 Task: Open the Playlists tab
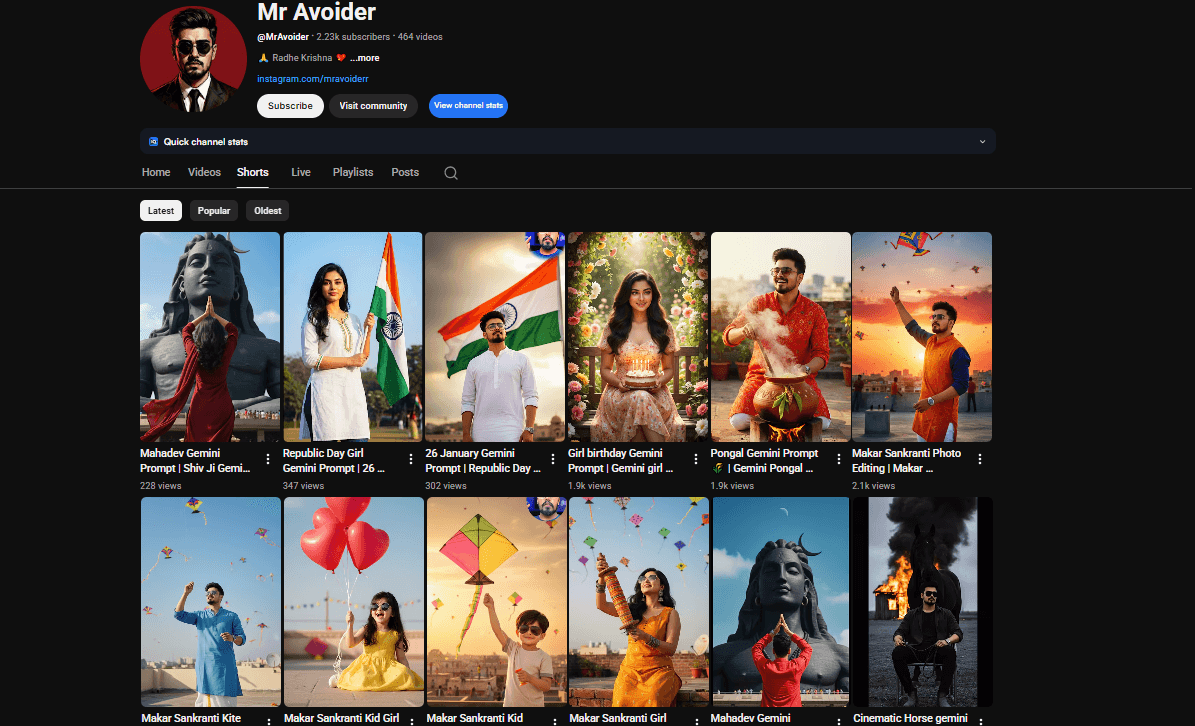click(x=352, y=172)
